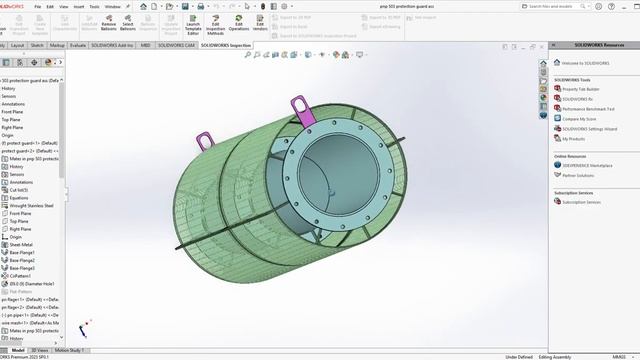Open the FeatureManager design tree tab
Screen dimensions: 640x360
(6, 62)
